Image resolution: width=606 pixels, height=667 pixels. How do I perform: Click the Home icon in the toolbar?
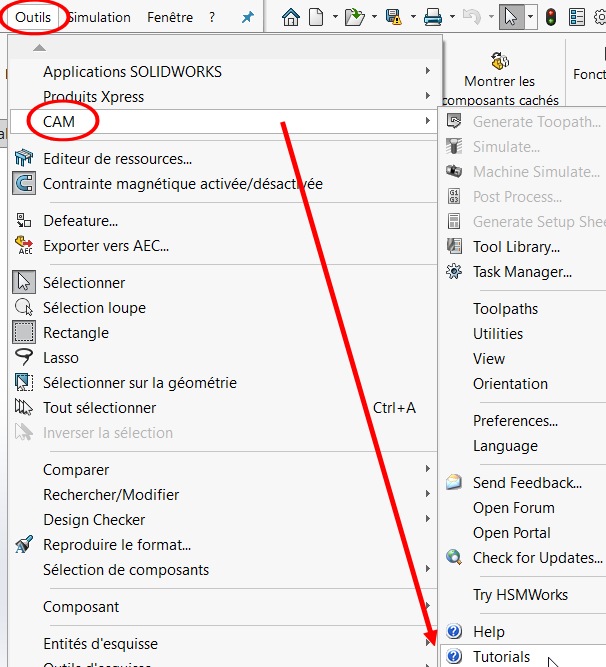pyautogui.click(x=291, y=17)
